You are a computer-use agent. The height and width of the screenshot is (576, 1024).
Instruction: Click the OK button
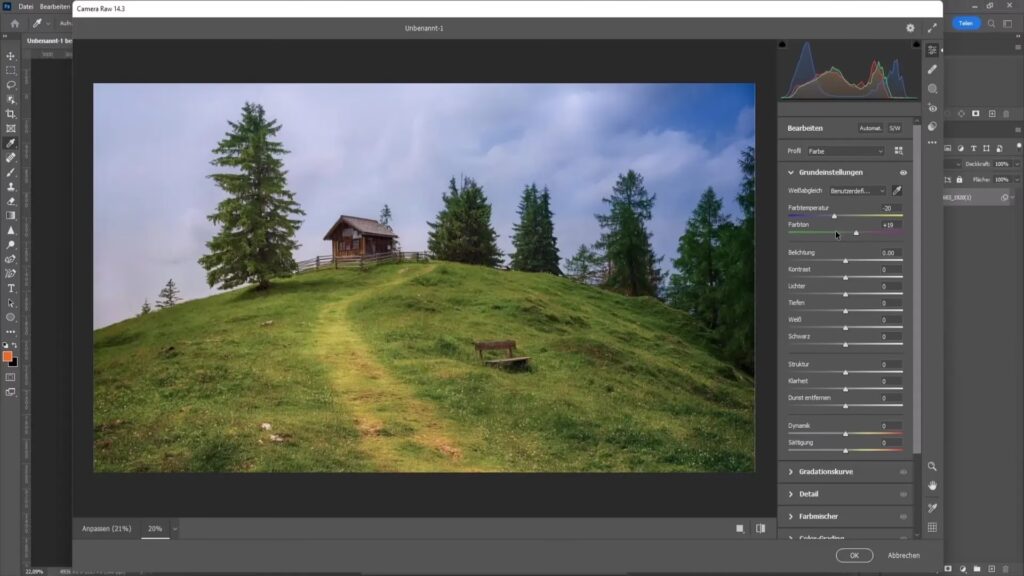coord(854,555)
